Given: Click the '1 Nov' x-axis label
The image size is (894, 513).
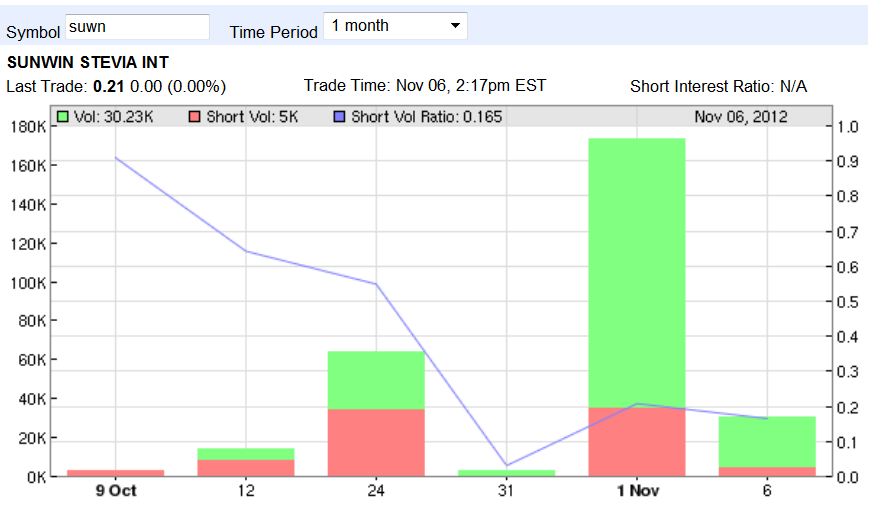Looking at the screenshot, I should tap(637, 491).
